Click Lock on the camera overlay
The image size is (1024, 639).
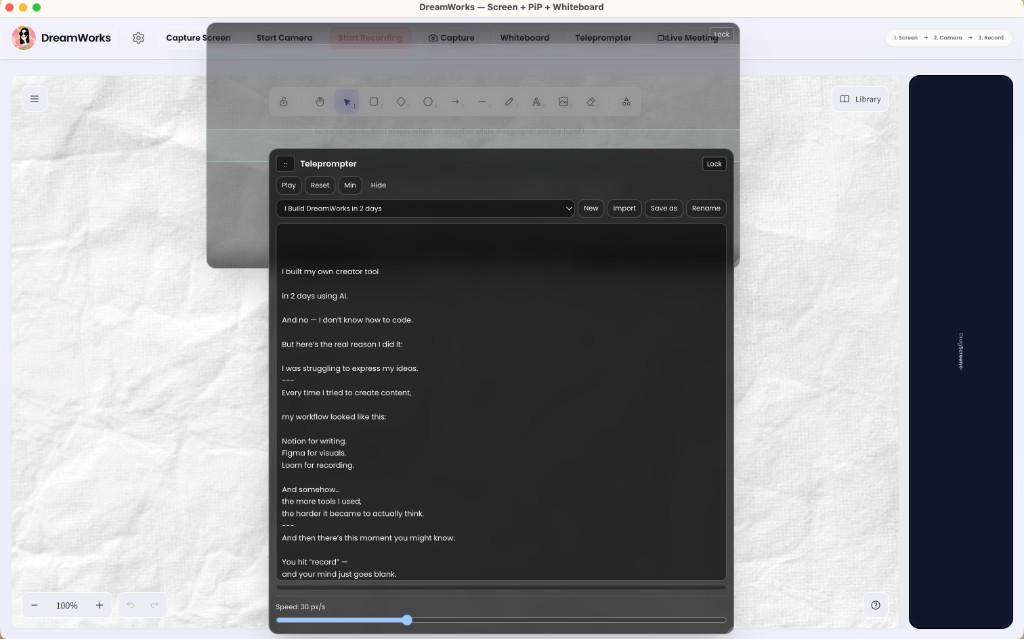click(722, 35)
